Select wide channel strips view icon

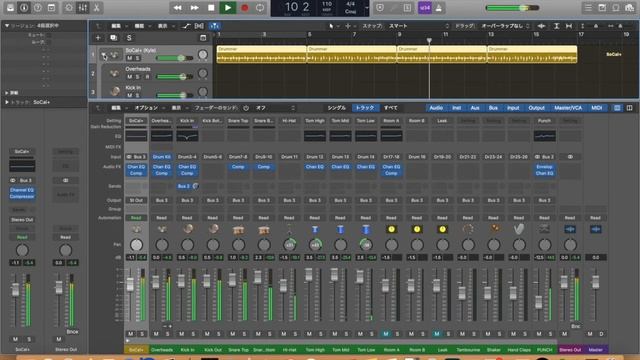click(629, 108)
